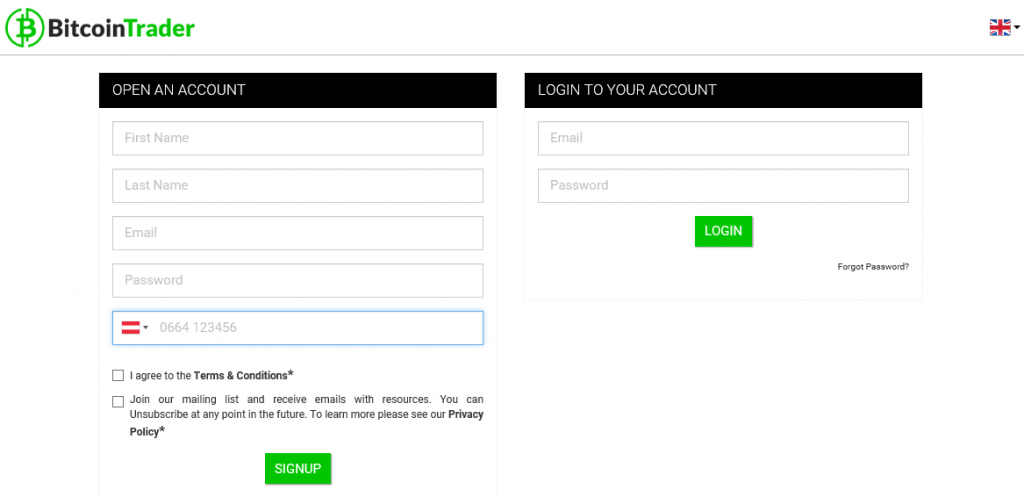Select the signup Email input field
This screenshot has width=1024, height=497.
click(298, 233)
